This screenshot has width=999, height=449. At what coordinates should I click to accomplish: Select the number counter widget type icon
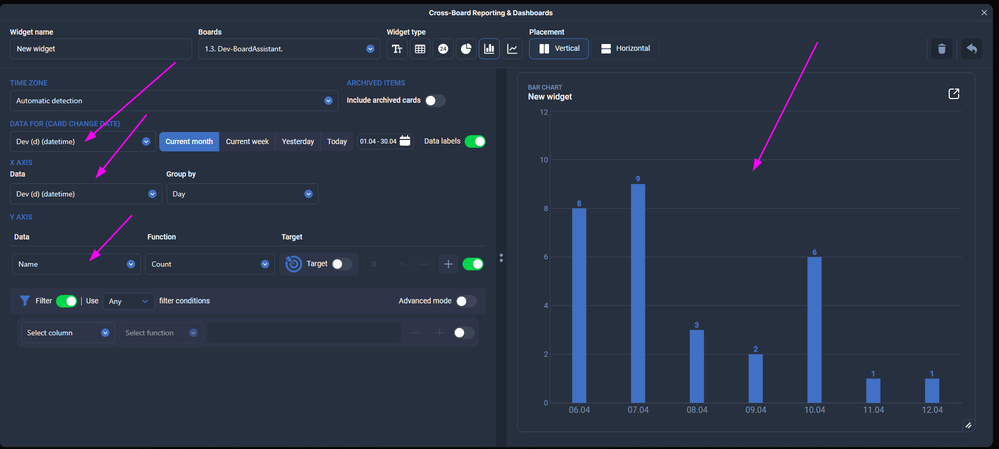pyautogui.click(x=443, y=49)
